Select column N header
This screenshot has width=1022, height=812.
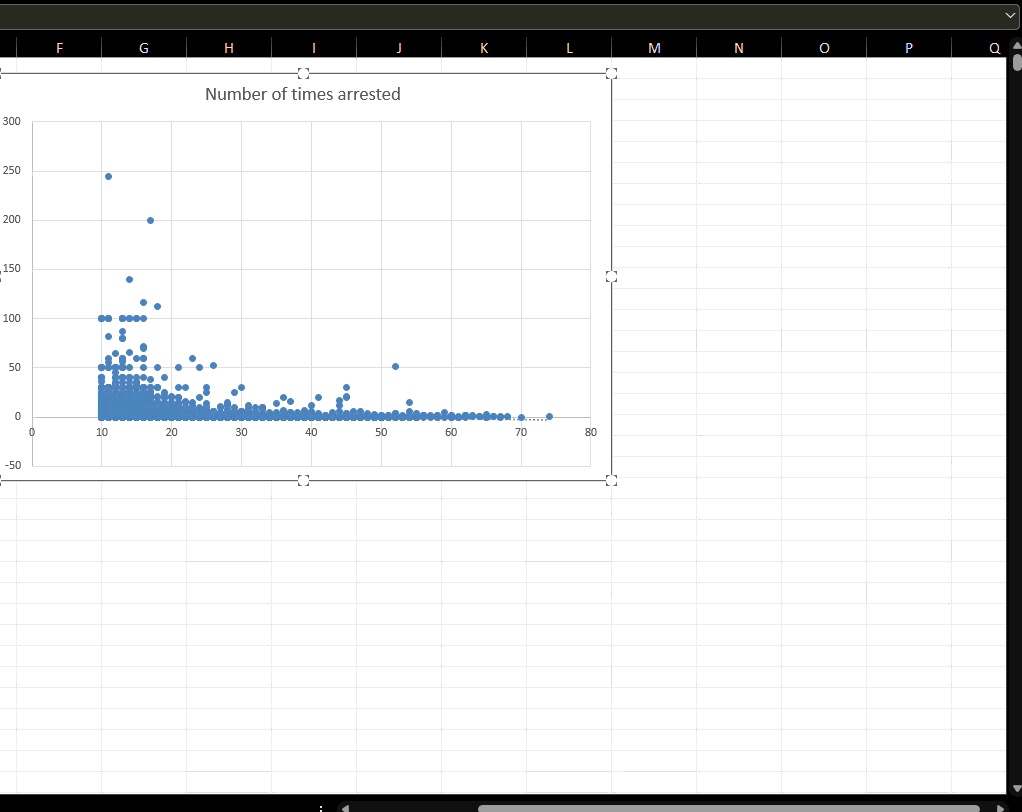click(739, 47)
